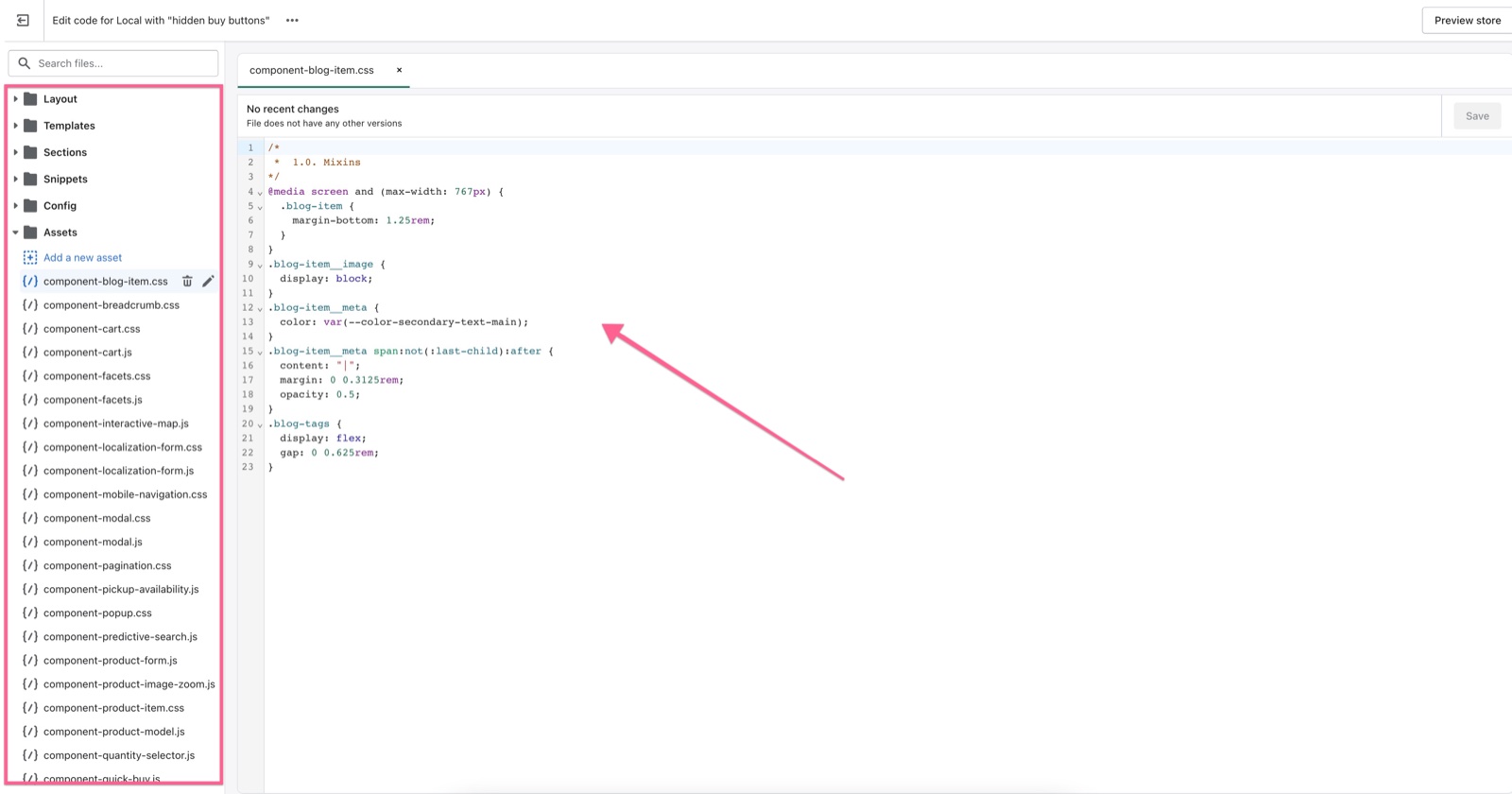Open component-localization-form.css file
The width and height of the screenshot is (1512, 794).
click(x=123, y=447)
